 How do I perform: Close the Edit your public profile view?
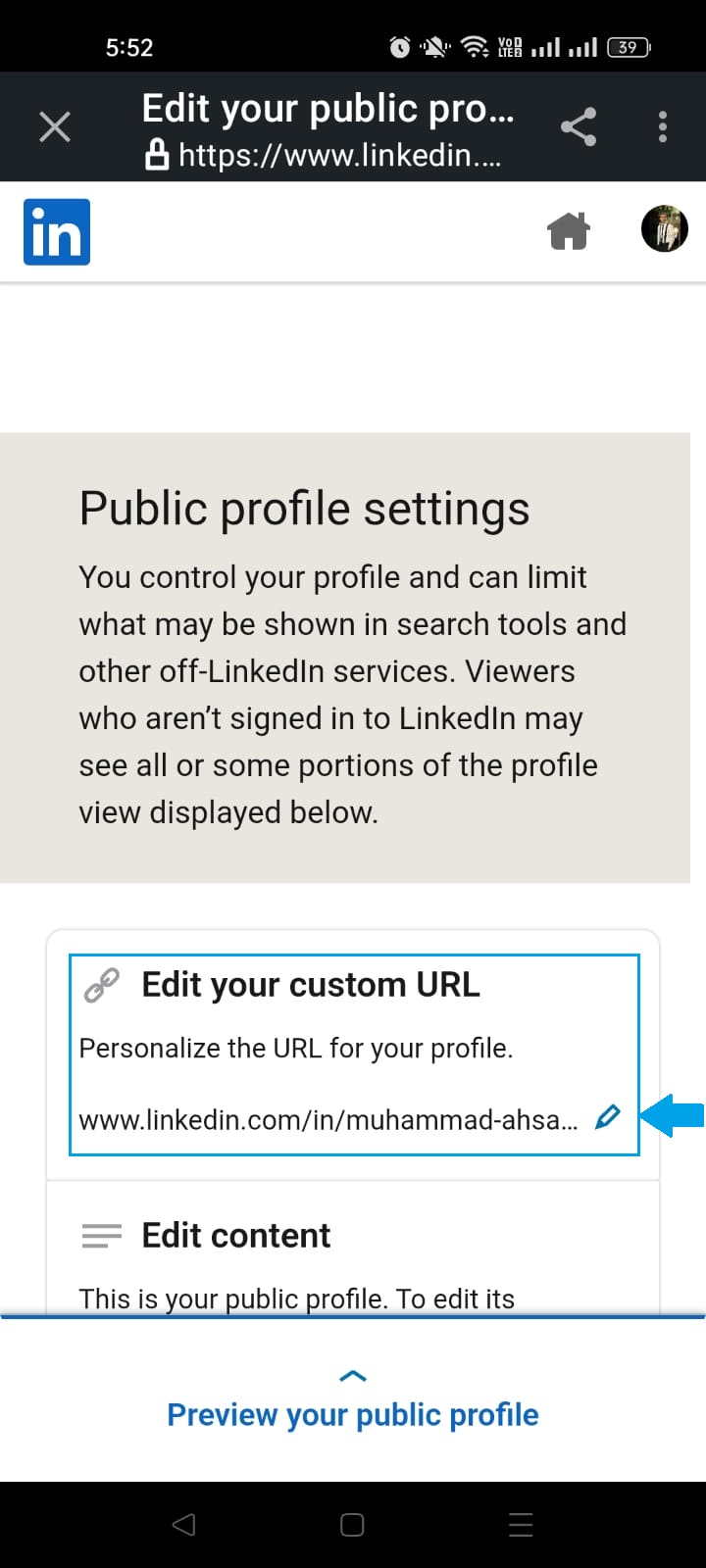[x=54, y=125]
